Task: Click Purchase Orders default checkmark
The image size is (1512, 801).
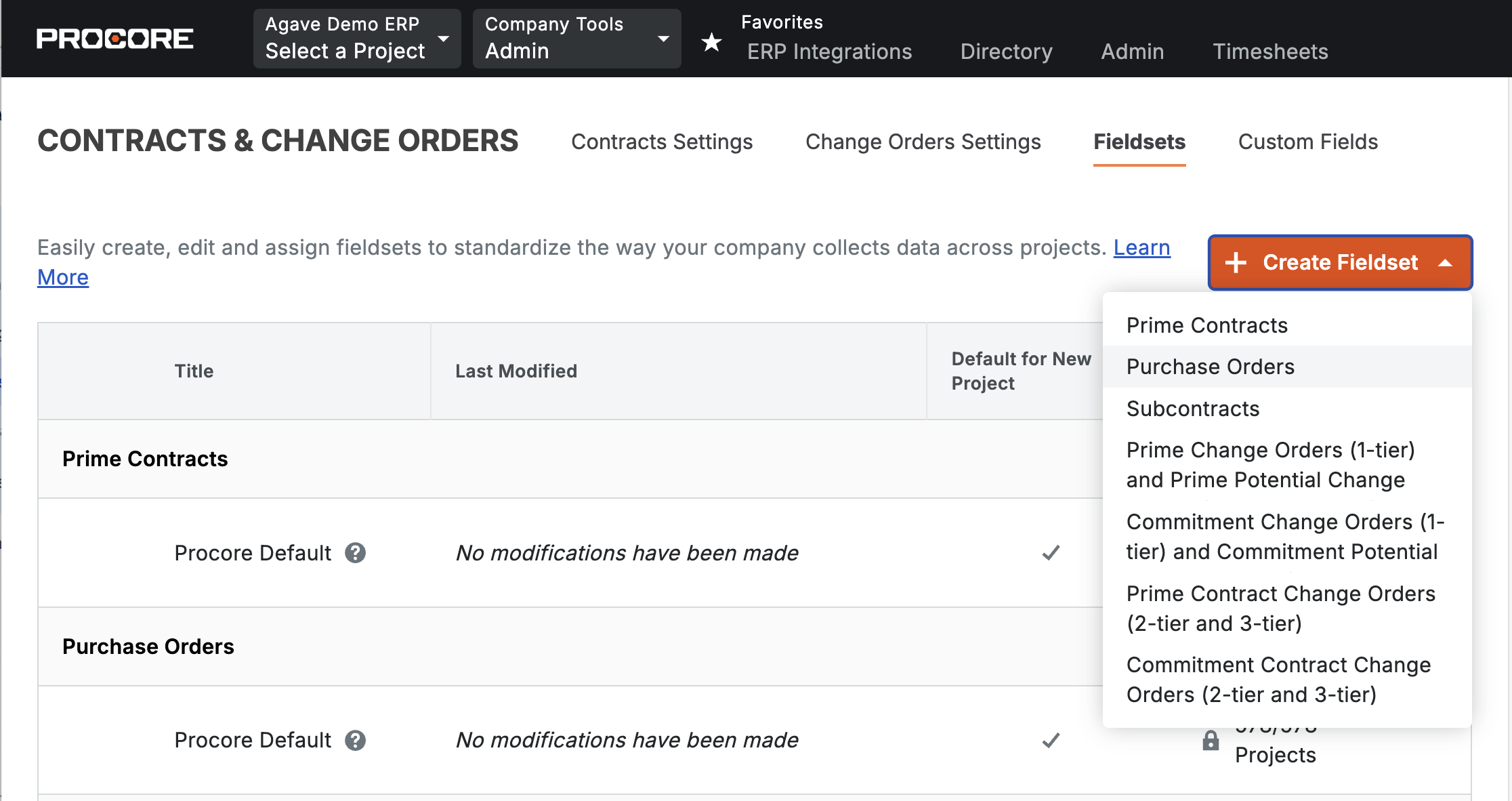Action: pyautogui.click(x=1051, y=740)
